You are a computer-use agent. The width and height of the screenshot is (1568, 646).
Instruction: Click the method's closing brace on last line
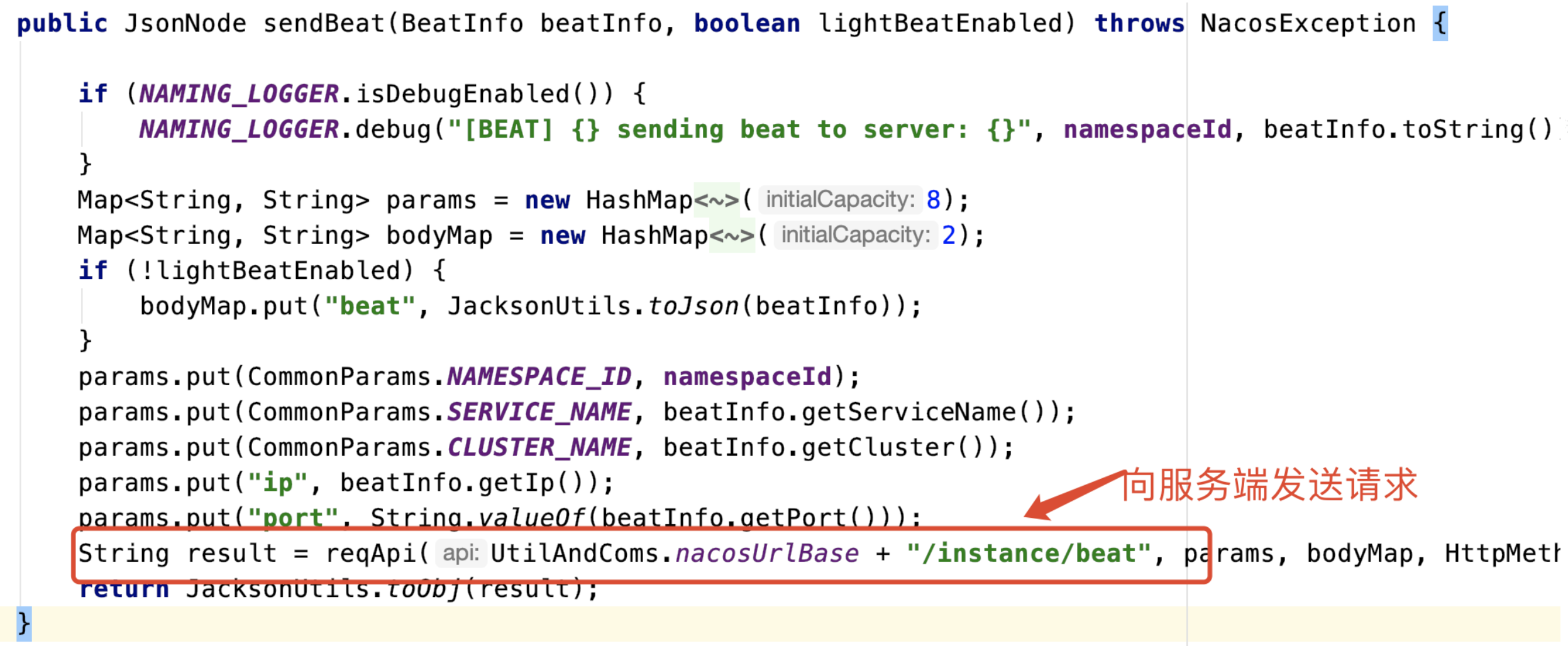[24, 625]
